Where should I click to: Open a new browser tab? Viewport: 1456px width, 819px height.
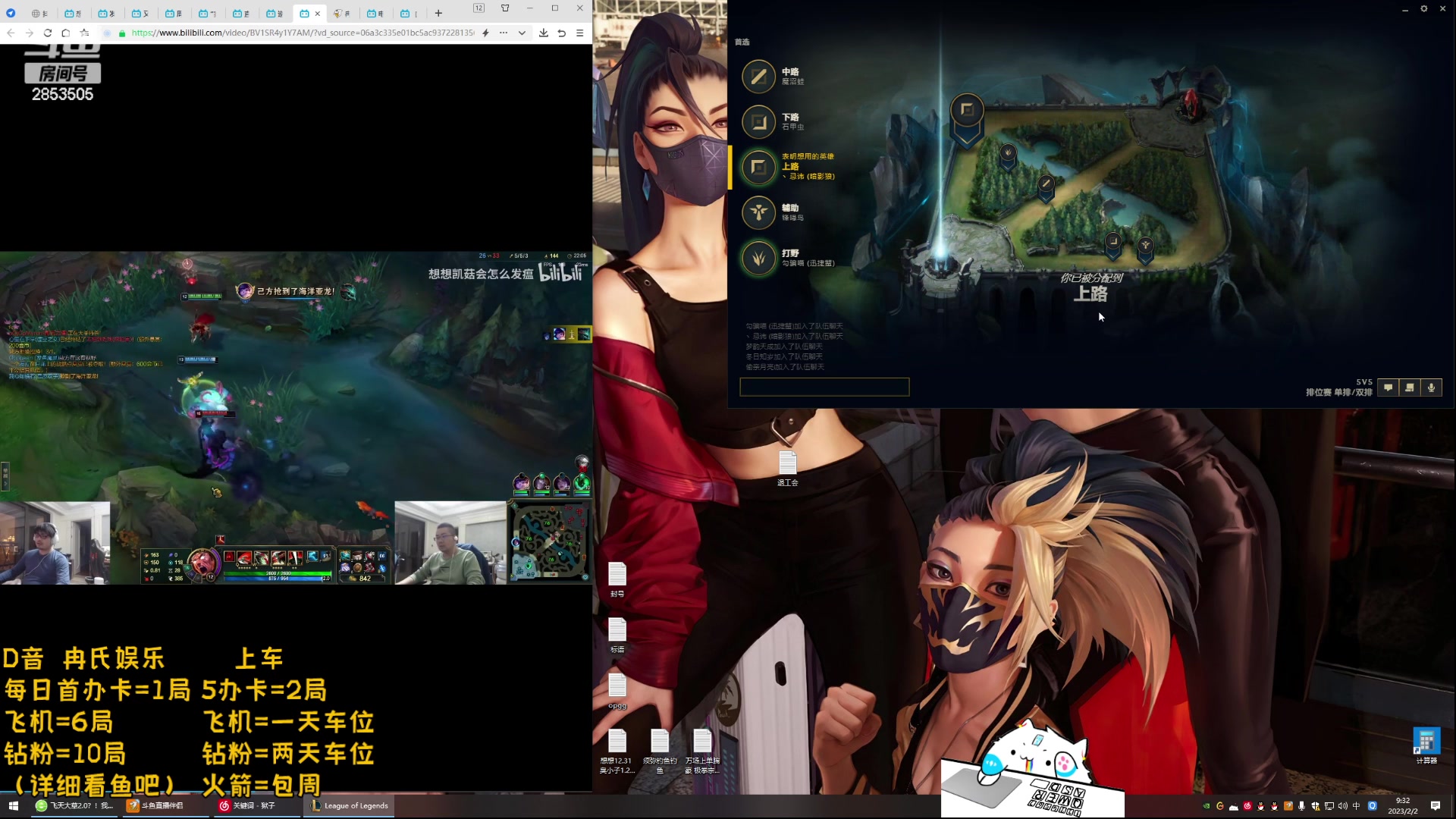(x=438, y=13)
